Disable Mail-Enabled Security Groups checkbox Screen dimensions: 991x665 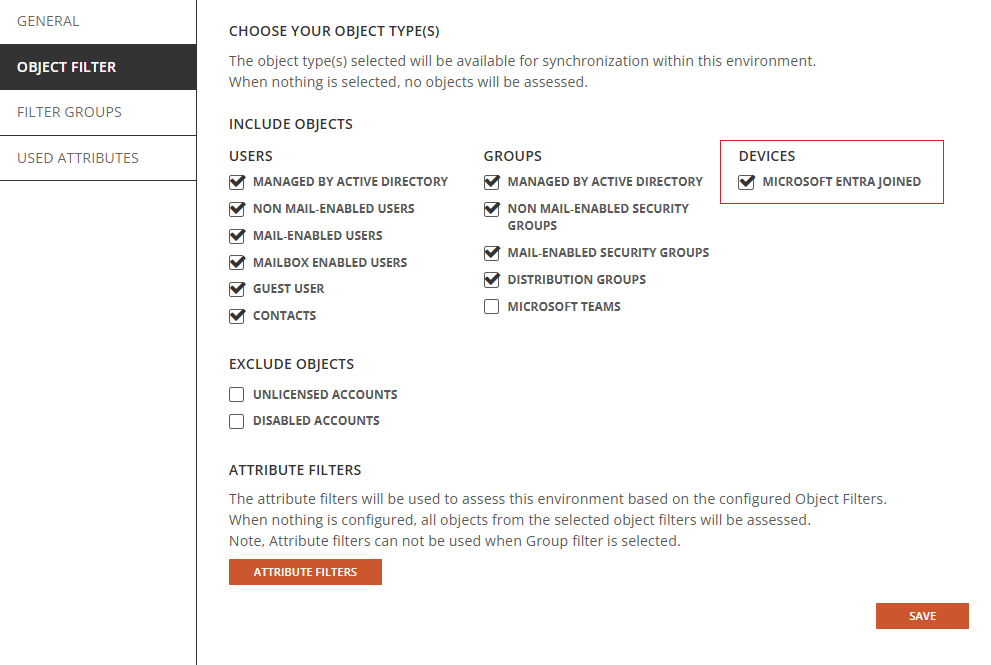tap(492, 253)
